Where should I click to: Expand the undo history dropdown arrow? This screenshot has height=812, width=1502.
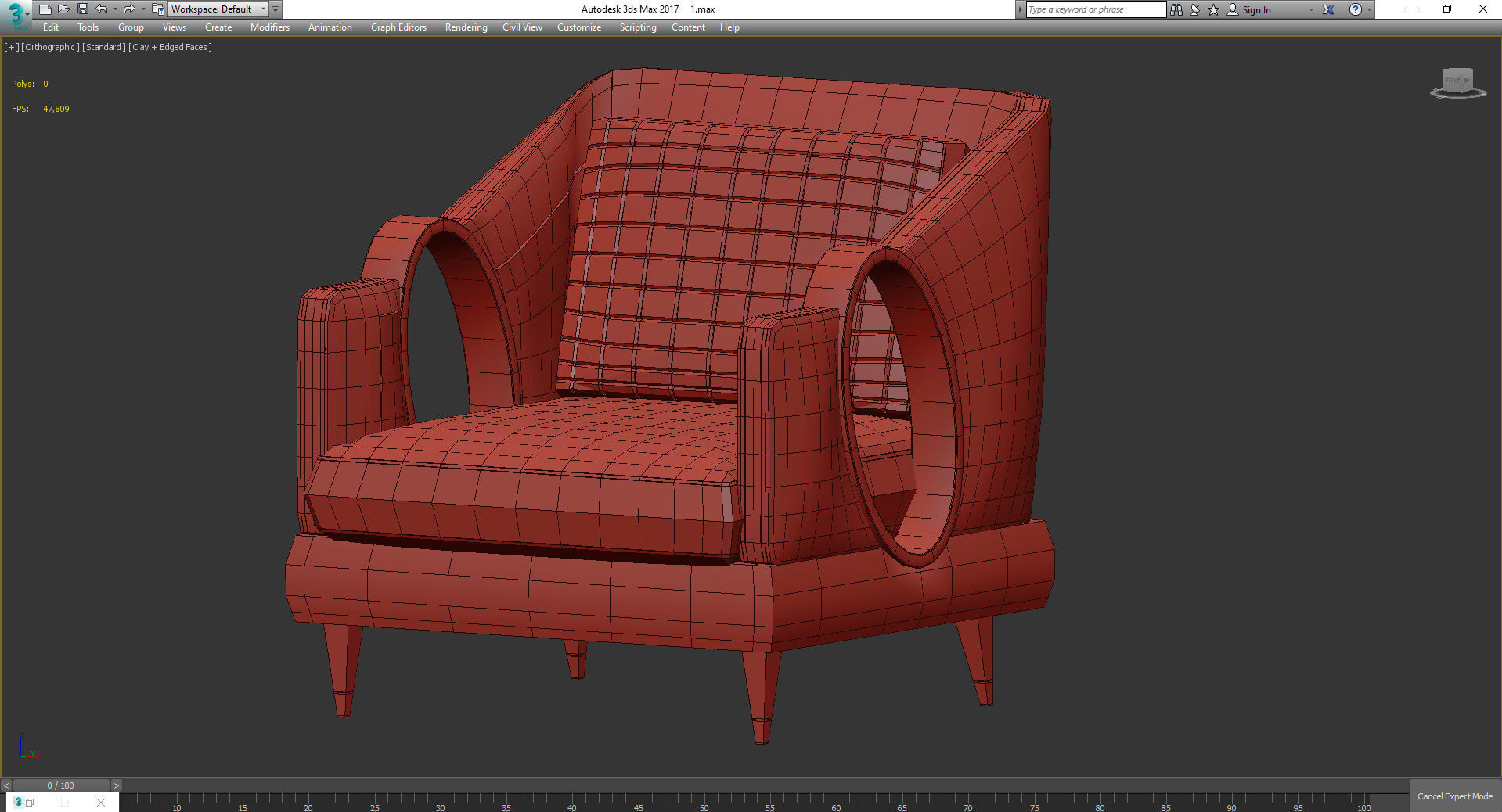pyautogui.click(x=115, y=9)
